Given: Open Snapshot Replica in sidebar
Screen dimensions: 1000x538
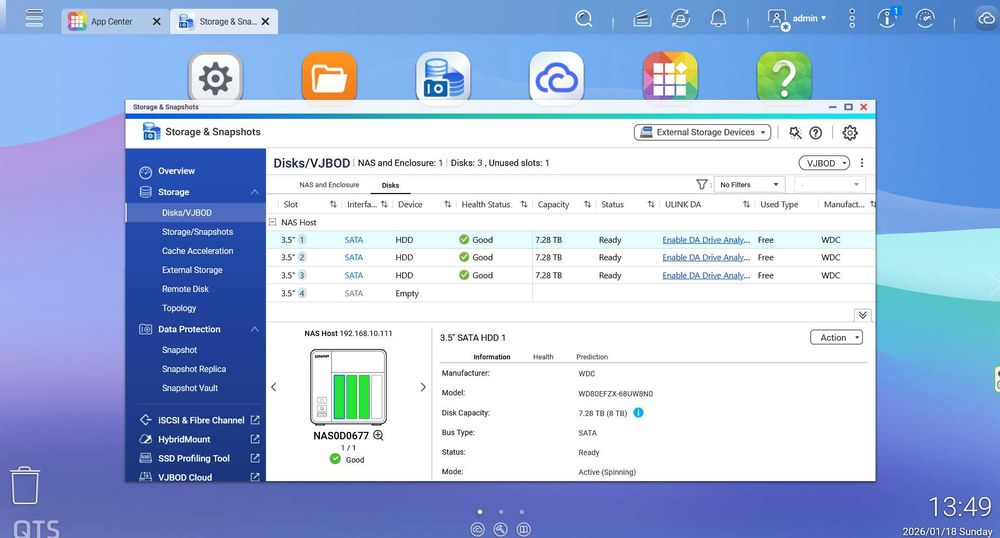Looking at the screenshot, I should tap(196, 369).
